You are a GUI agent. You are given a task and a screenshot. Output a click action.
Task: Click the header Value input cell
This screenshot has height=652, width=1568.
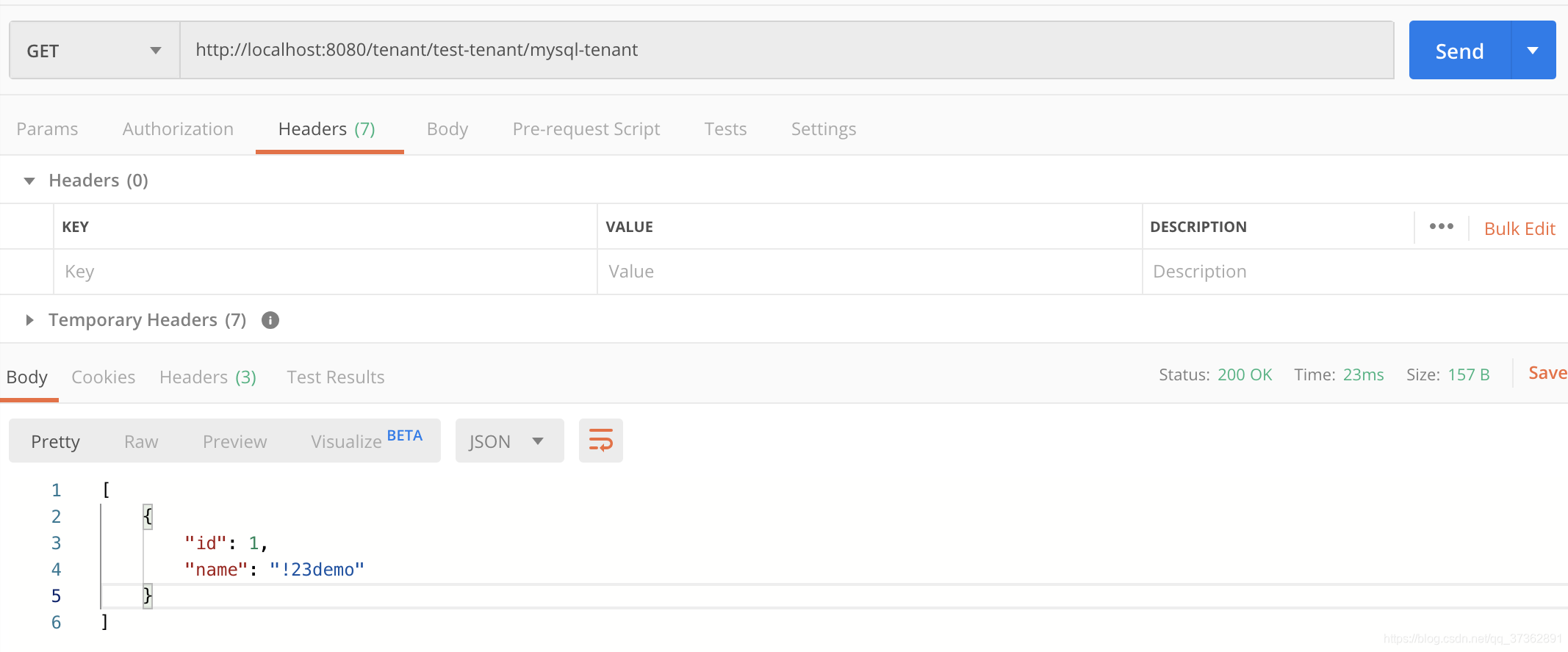pyautogui.click(x=870, y=272)
